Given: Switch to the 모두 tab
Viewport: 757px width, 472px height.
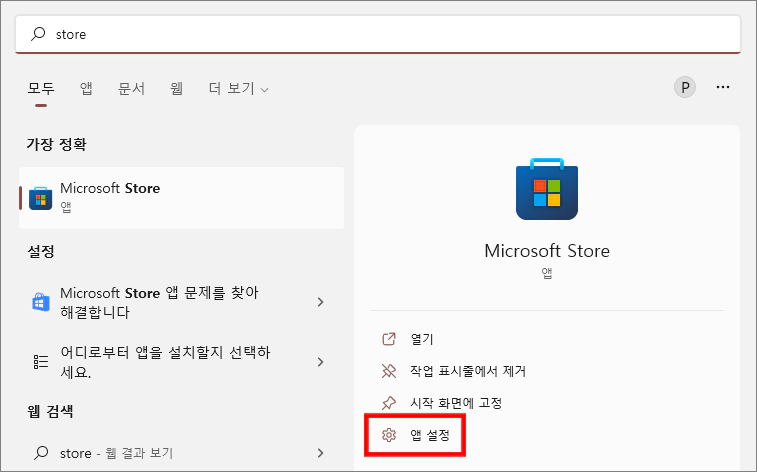Looking at the screenshot, I should 41,88.
